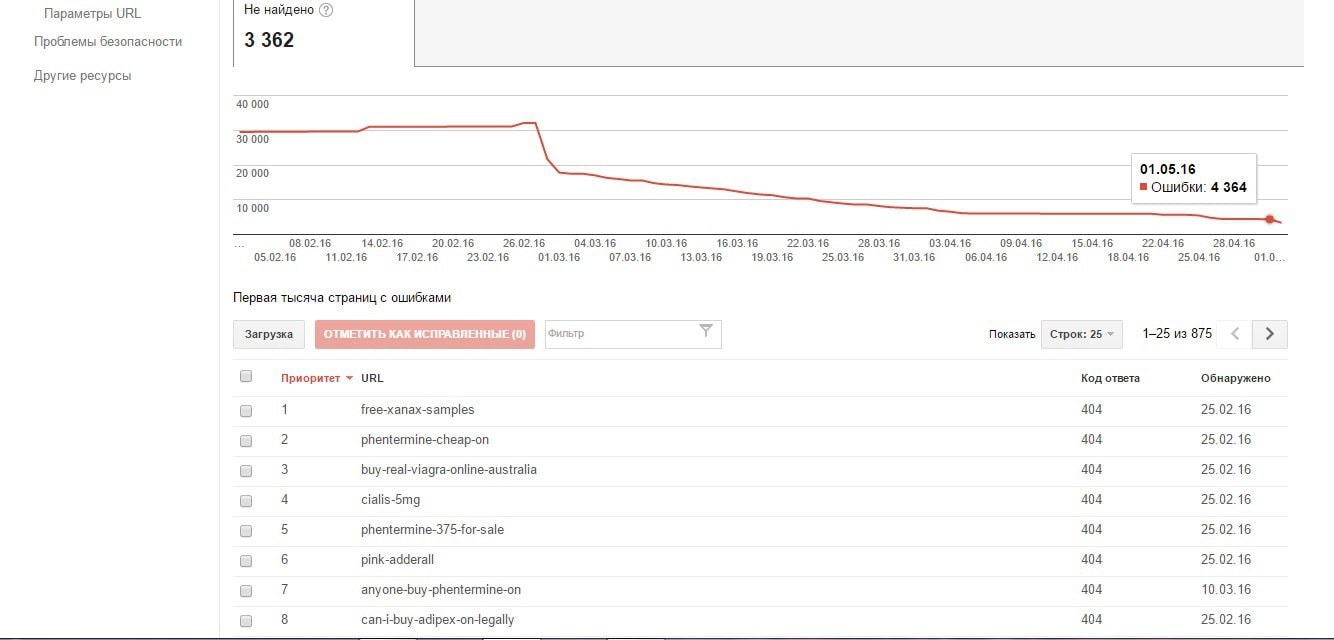Open Другие ресурсы sidebar item
The image size is (1334, 640).
pyautogui.click(x=82, y=76)
